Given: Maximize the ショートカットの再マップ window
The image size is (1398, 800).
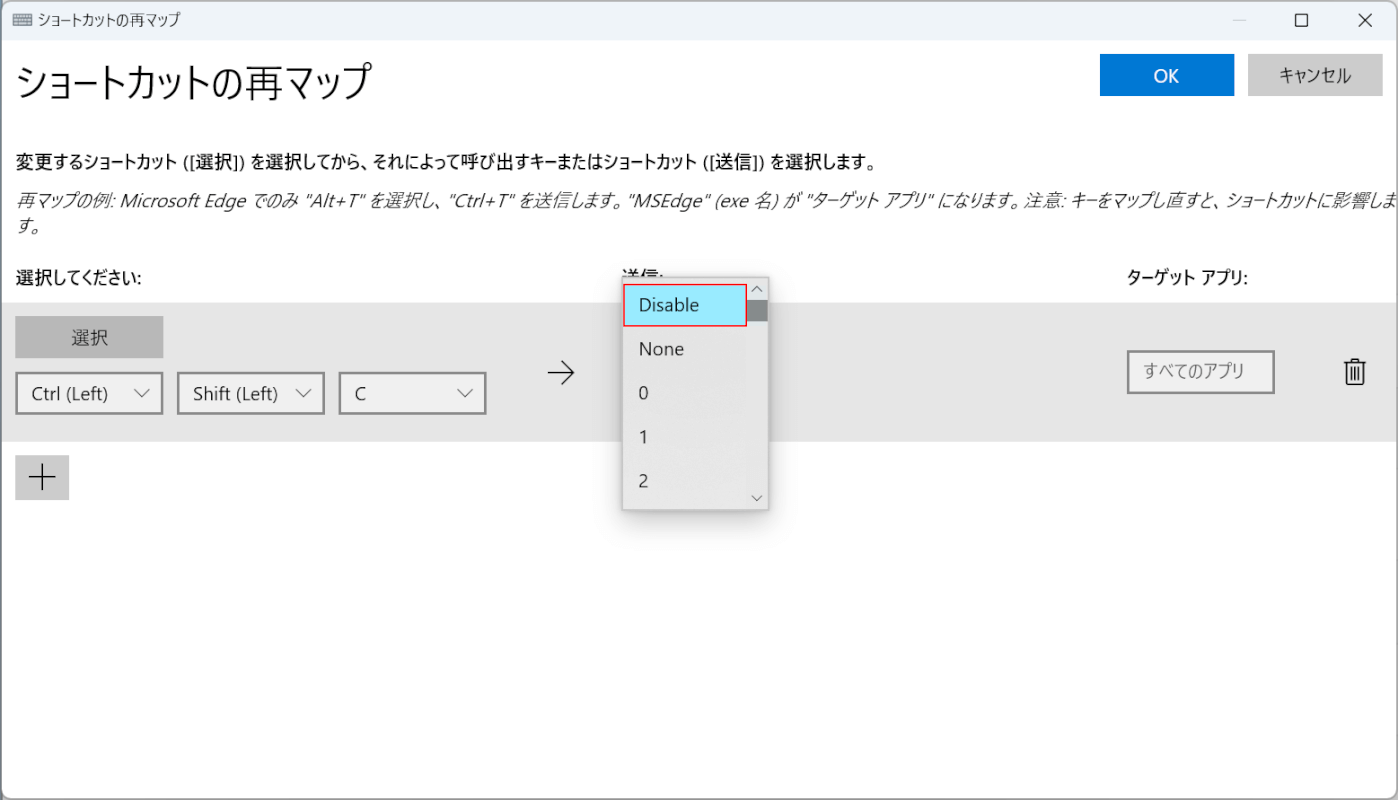Looking at the screenshot, I should [x=1301, y=20].
